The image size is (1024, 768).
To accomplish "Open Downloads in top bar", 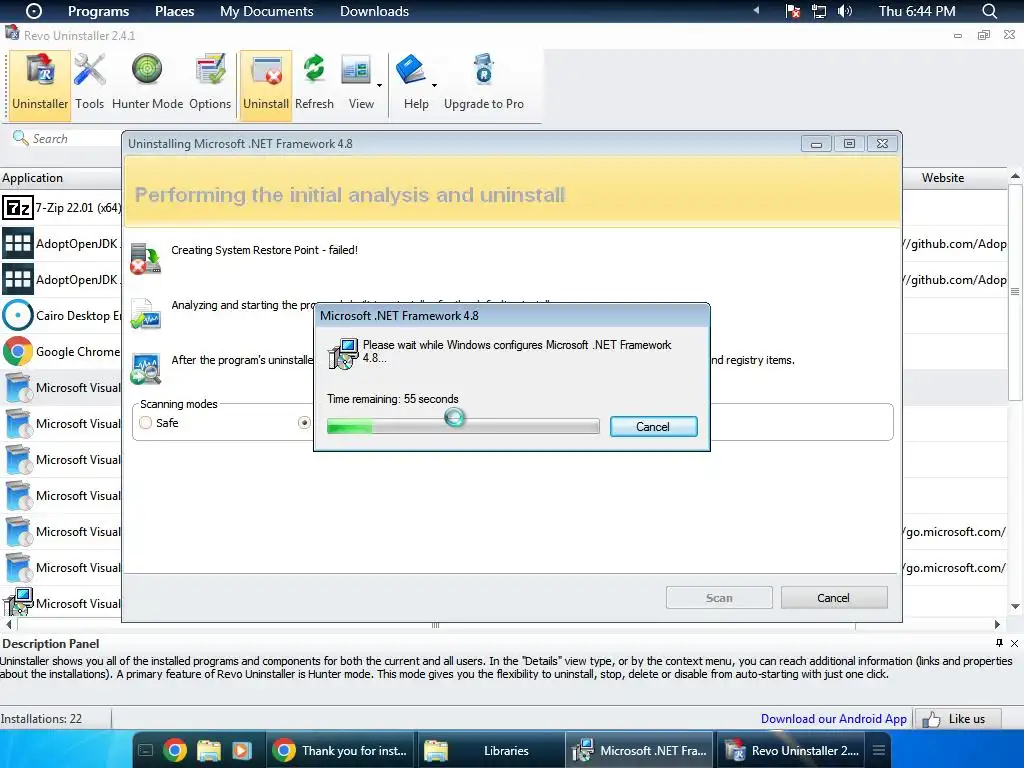I will (374, 11).
